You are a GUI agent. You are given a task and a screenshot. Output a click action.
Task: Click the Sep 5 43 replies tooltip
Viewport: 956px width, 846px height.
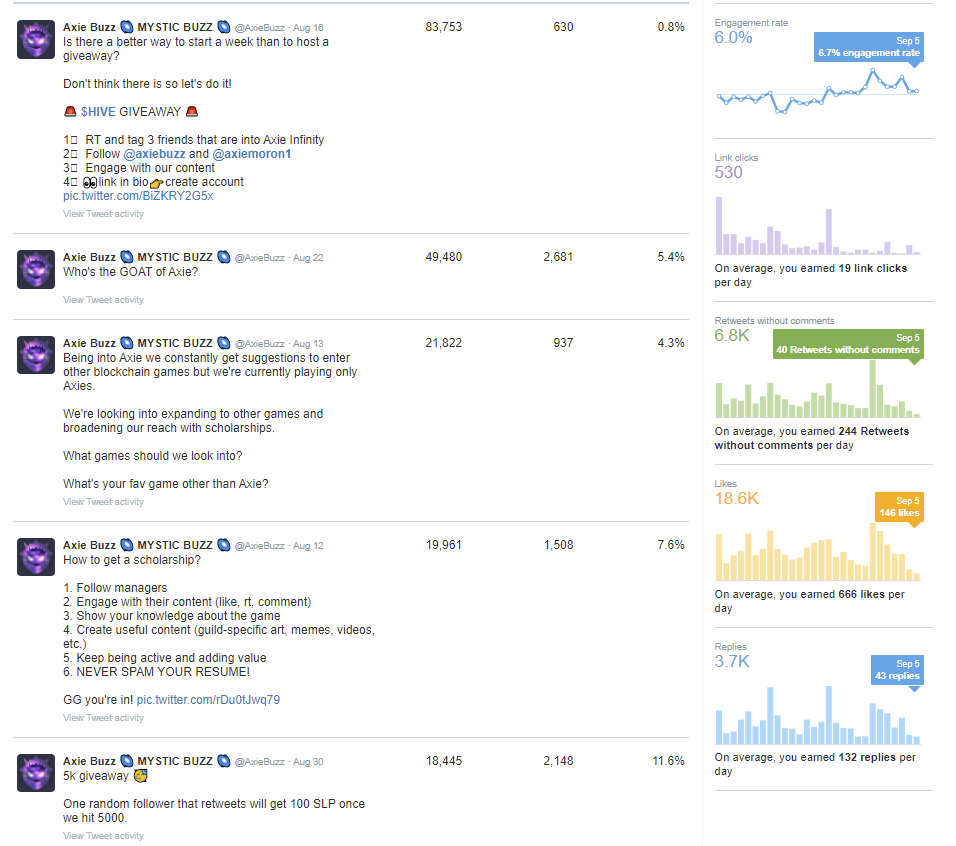[897, 670]
